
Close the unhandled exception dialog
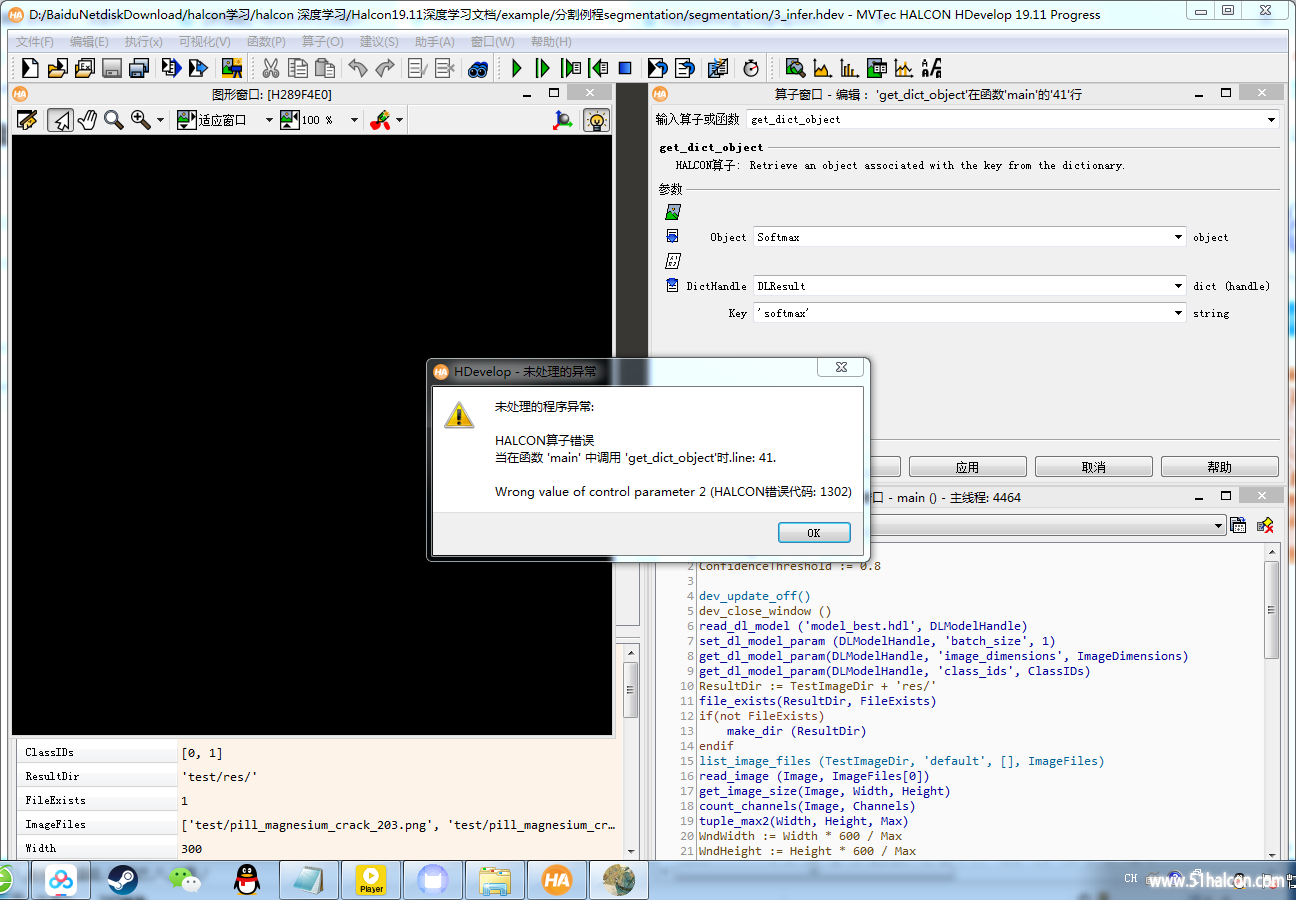(841, 368)
